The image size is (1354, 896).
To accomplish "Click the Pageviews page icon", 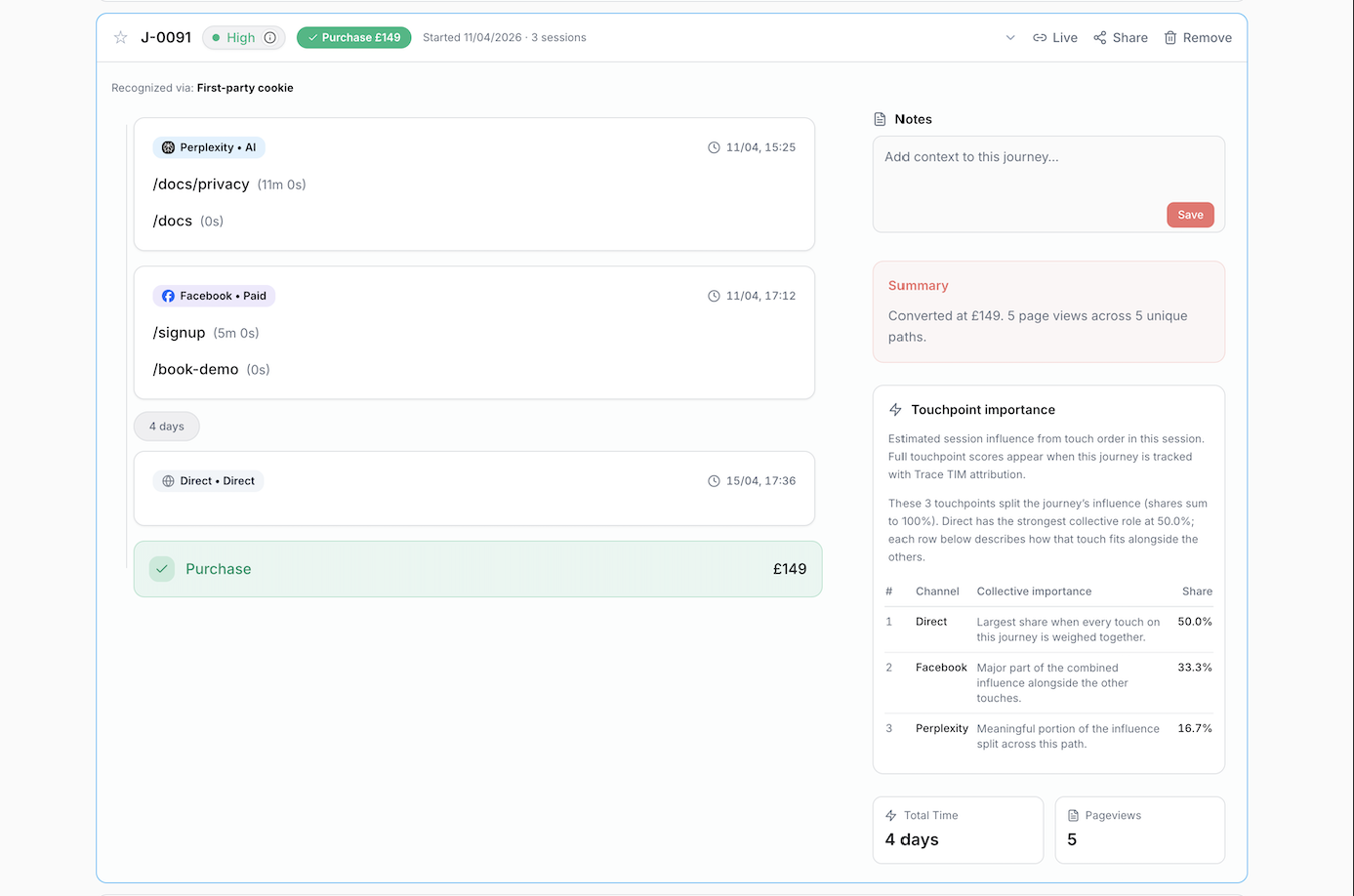I will [x=1073, y=816].
